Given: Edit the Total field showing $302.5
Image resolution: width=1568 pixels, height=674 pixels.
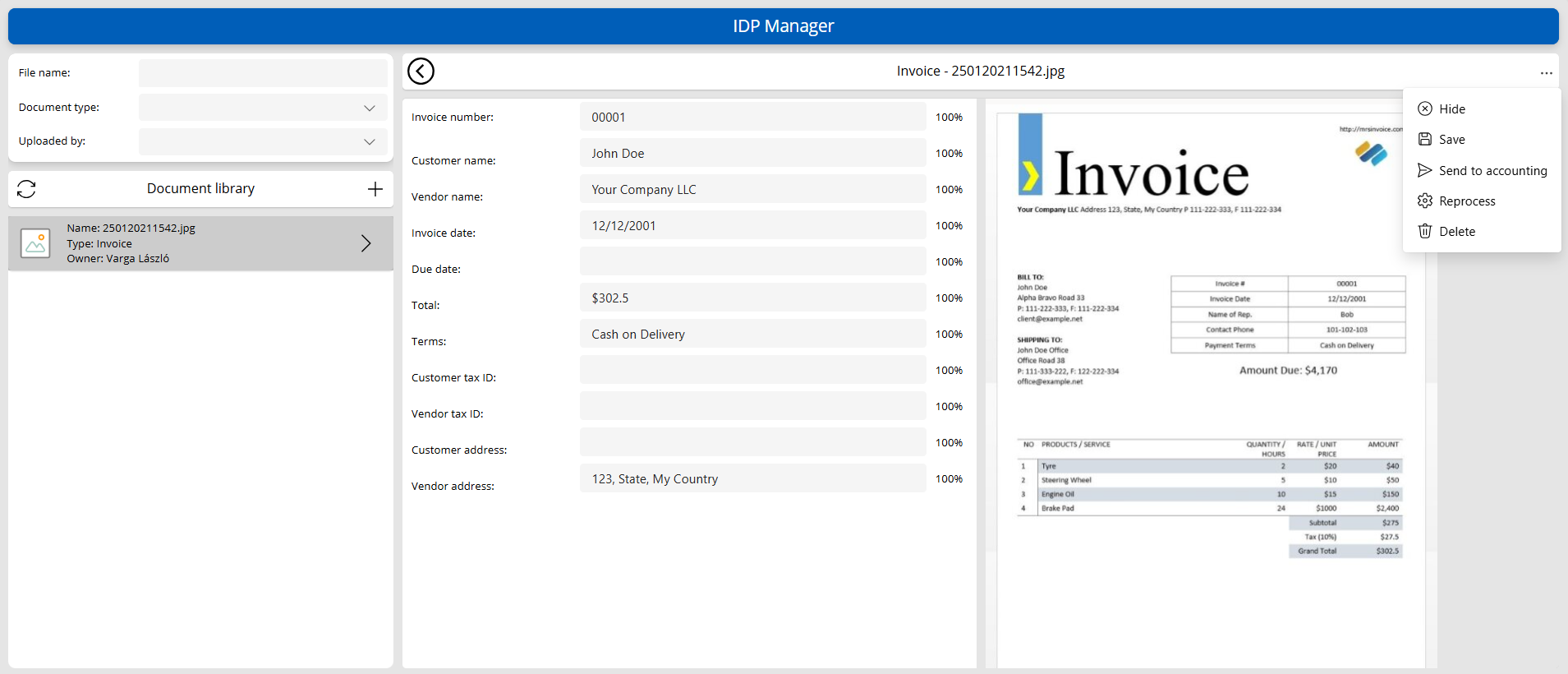Looking at the screenshot, I should click(x=752, y=298).
